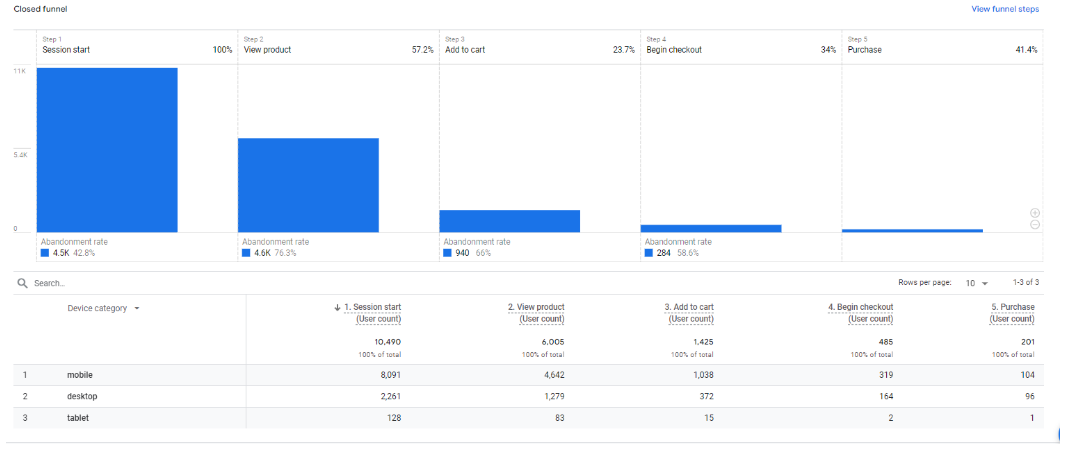The image size is (1086, 468).
Task: Click the Add to cart funnel bar
Action: (510, 221)
